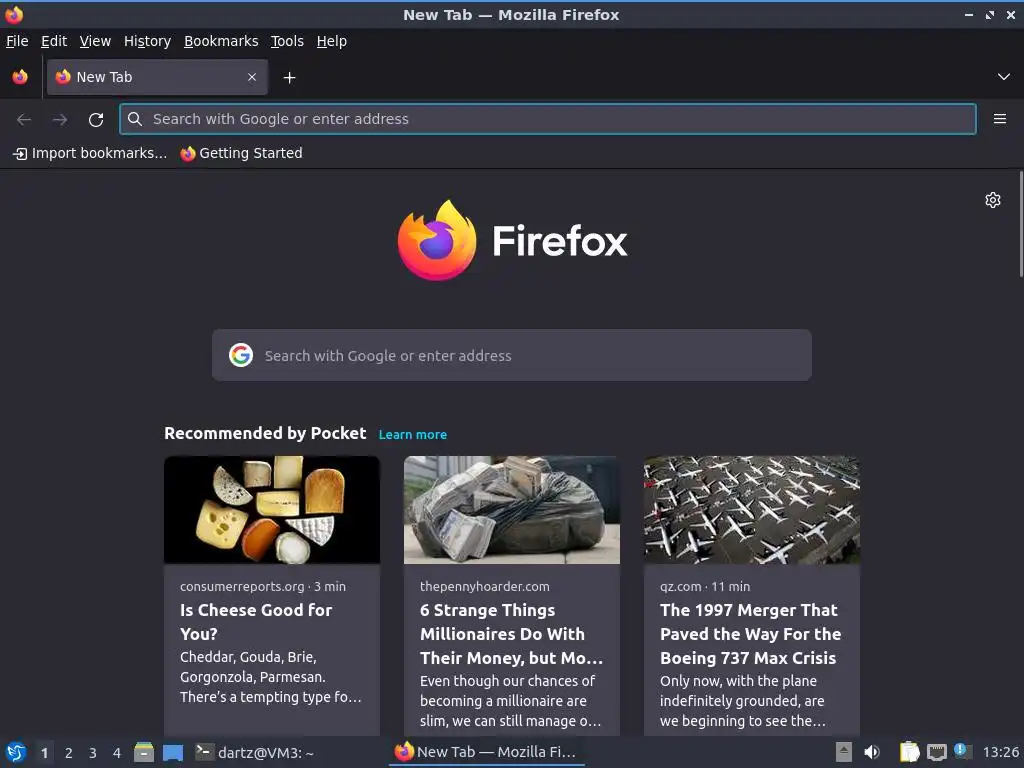Switch to workspace 3 in taskbar
The height and width of the screenshot is (768, 1024).
[x=93, y=753]
